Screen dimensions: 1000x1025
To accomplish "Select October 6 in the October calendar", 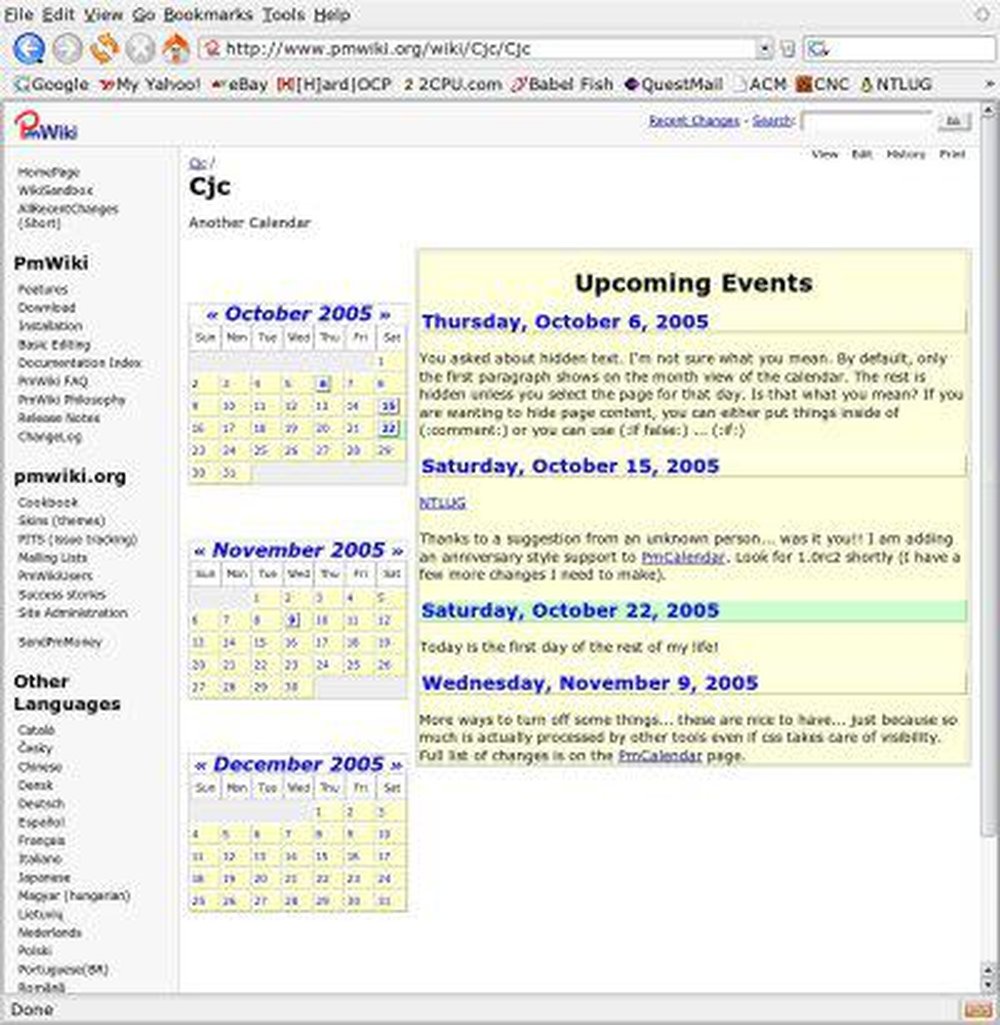I will click(x=324, y=384).
